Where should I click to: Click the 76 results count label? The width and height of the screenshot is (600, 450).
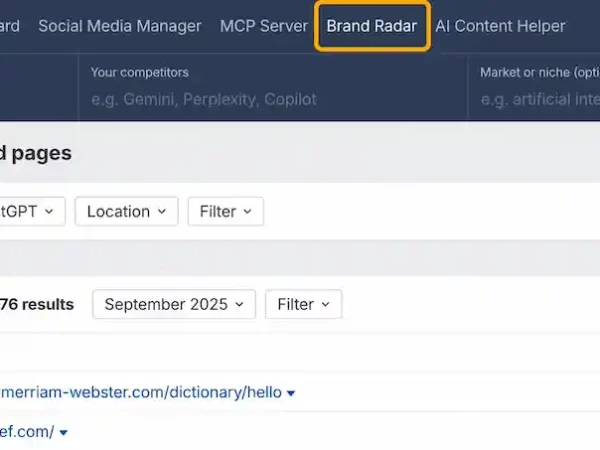[37, 304]
